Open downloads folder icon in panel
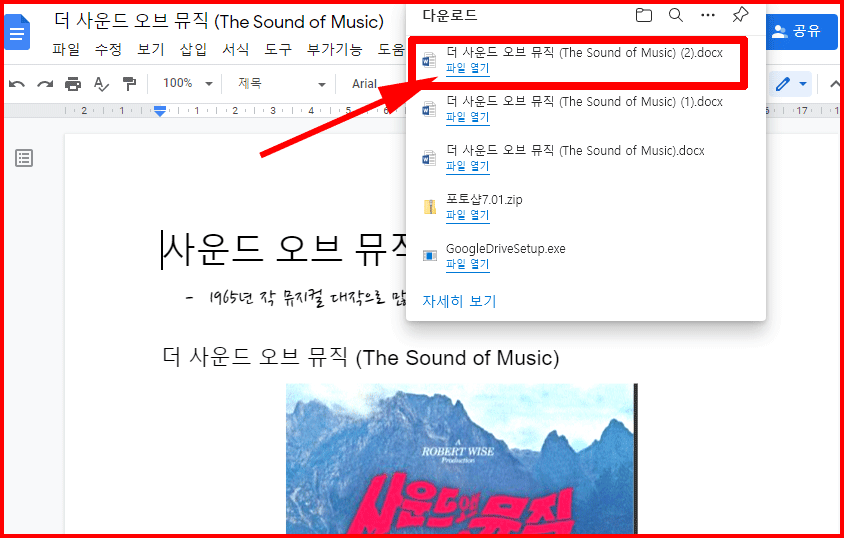 pos(643,15)
